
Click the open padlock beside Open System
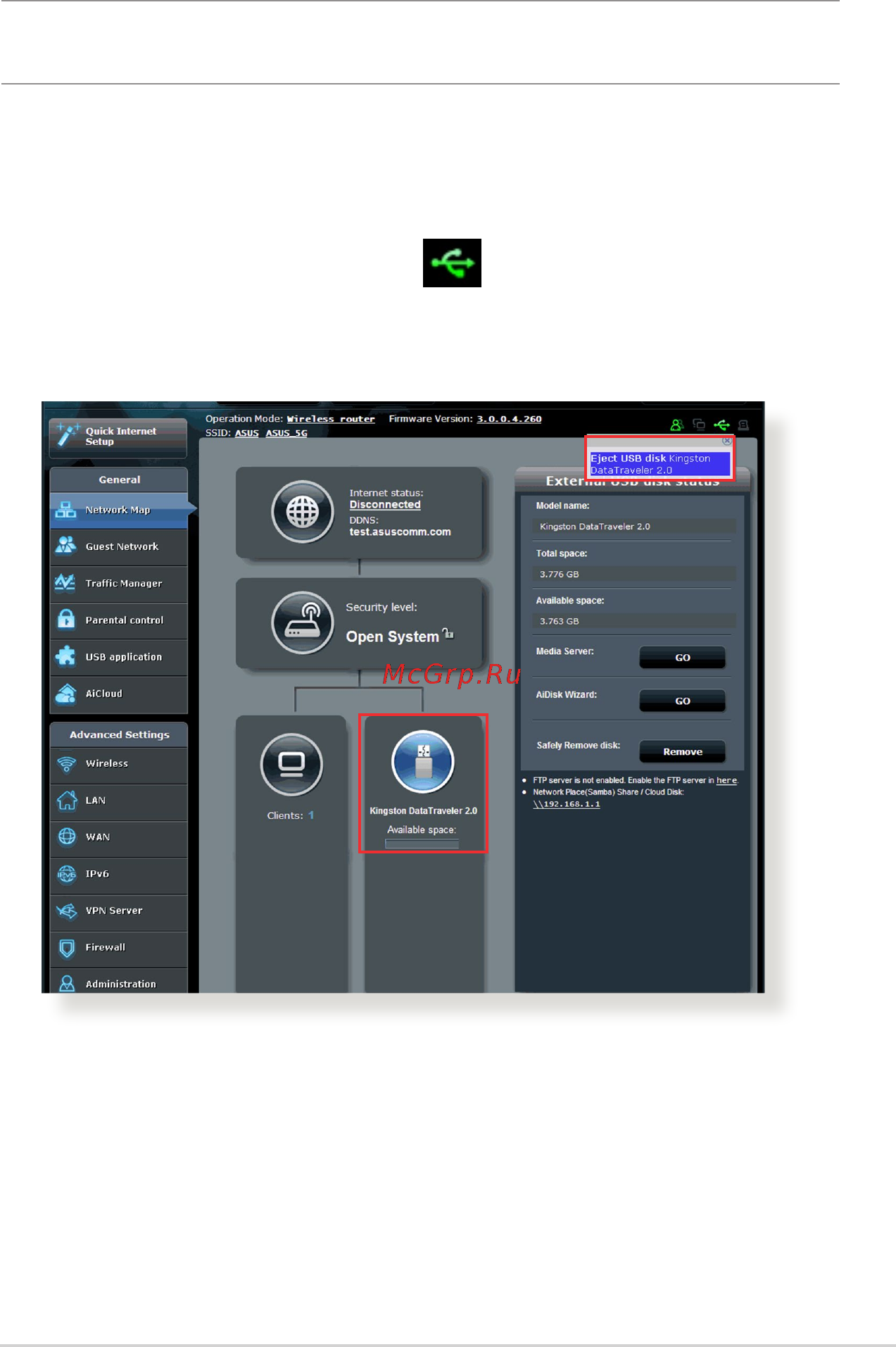448,633
